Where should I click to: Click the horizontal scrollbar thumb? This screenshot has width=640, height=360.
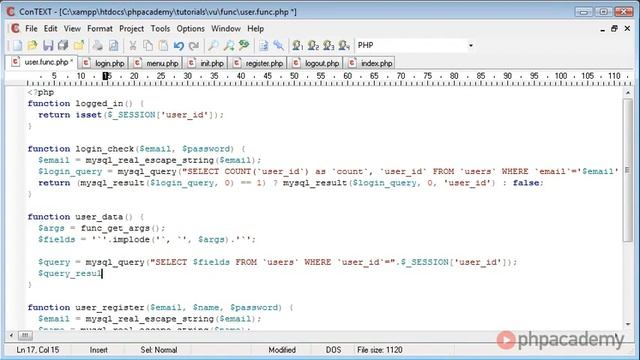pos(25,336)
